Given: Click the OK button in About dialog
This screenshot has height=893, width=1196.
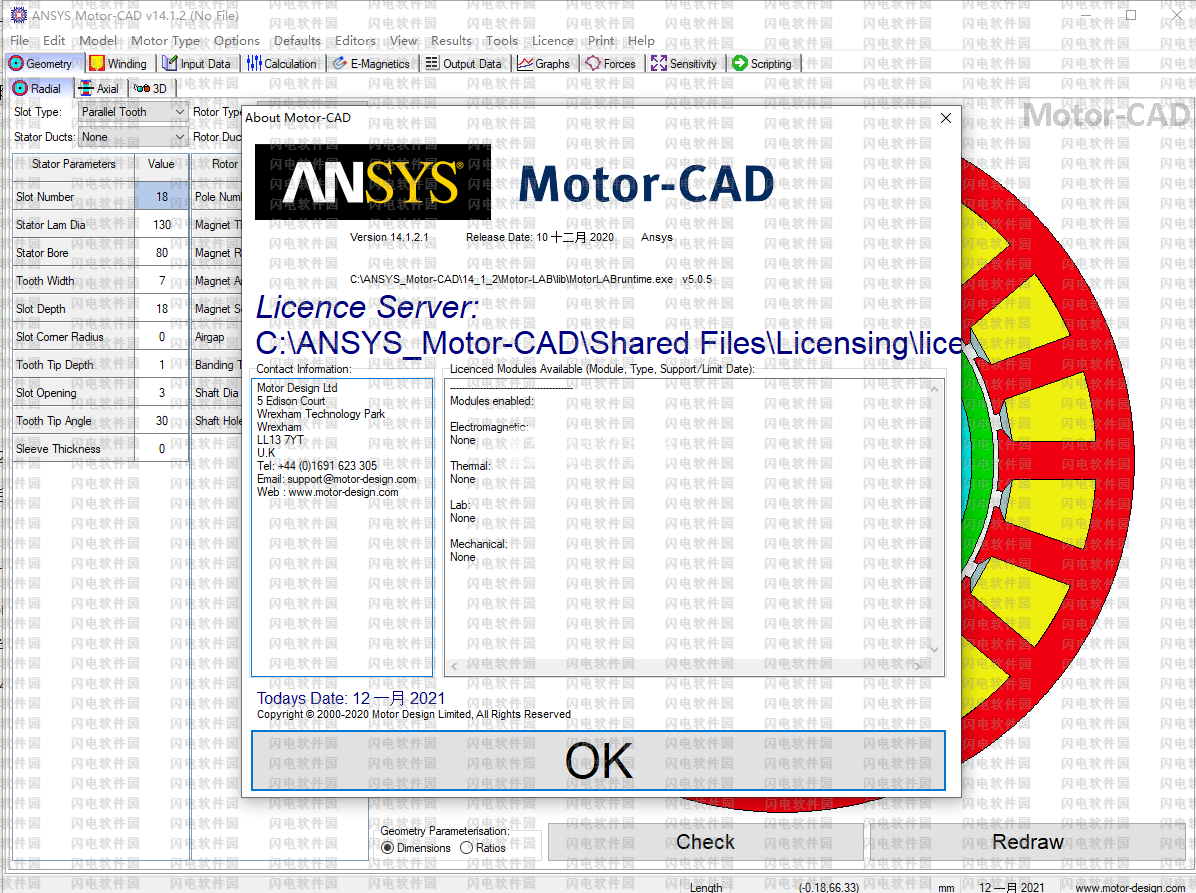Looking at the screenshot, I should (x=598, y=760).
